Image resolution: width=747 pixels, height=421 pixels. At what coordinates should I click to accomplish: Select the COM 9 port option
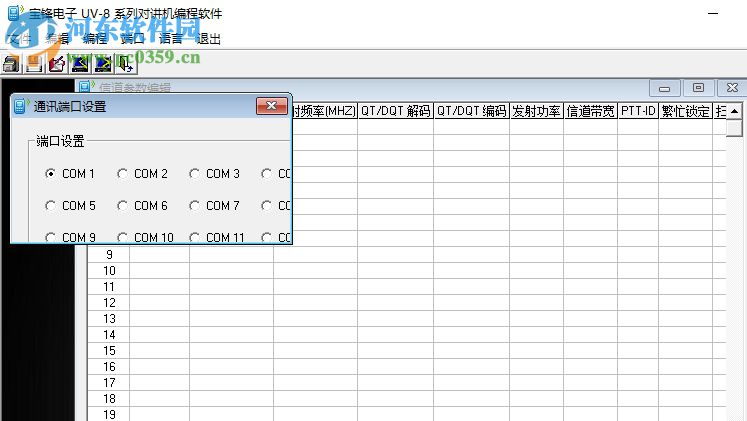(x=50, y=237)
